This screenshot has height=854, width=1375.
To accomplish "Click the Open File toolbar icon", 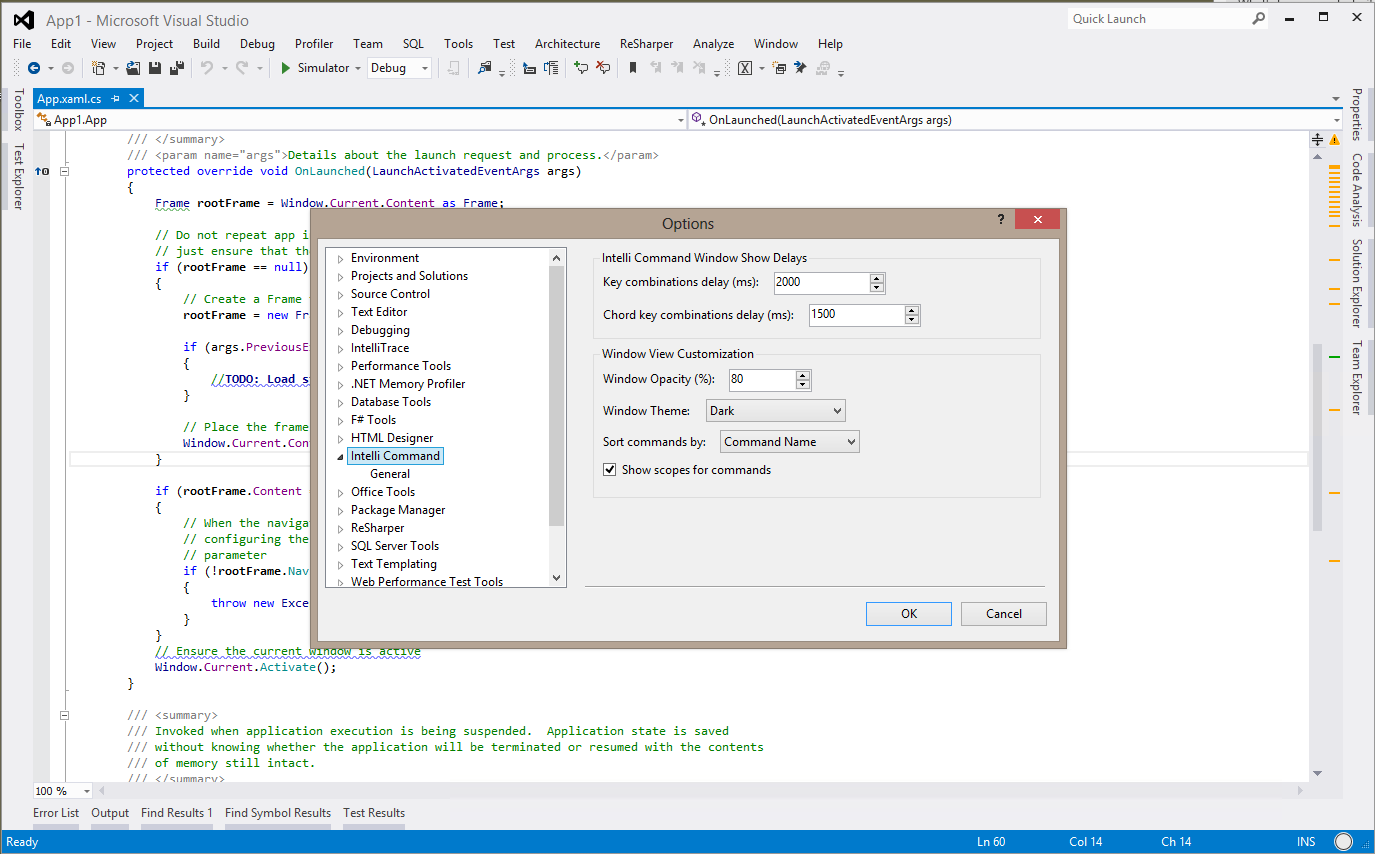I will [x=134, y=68].
